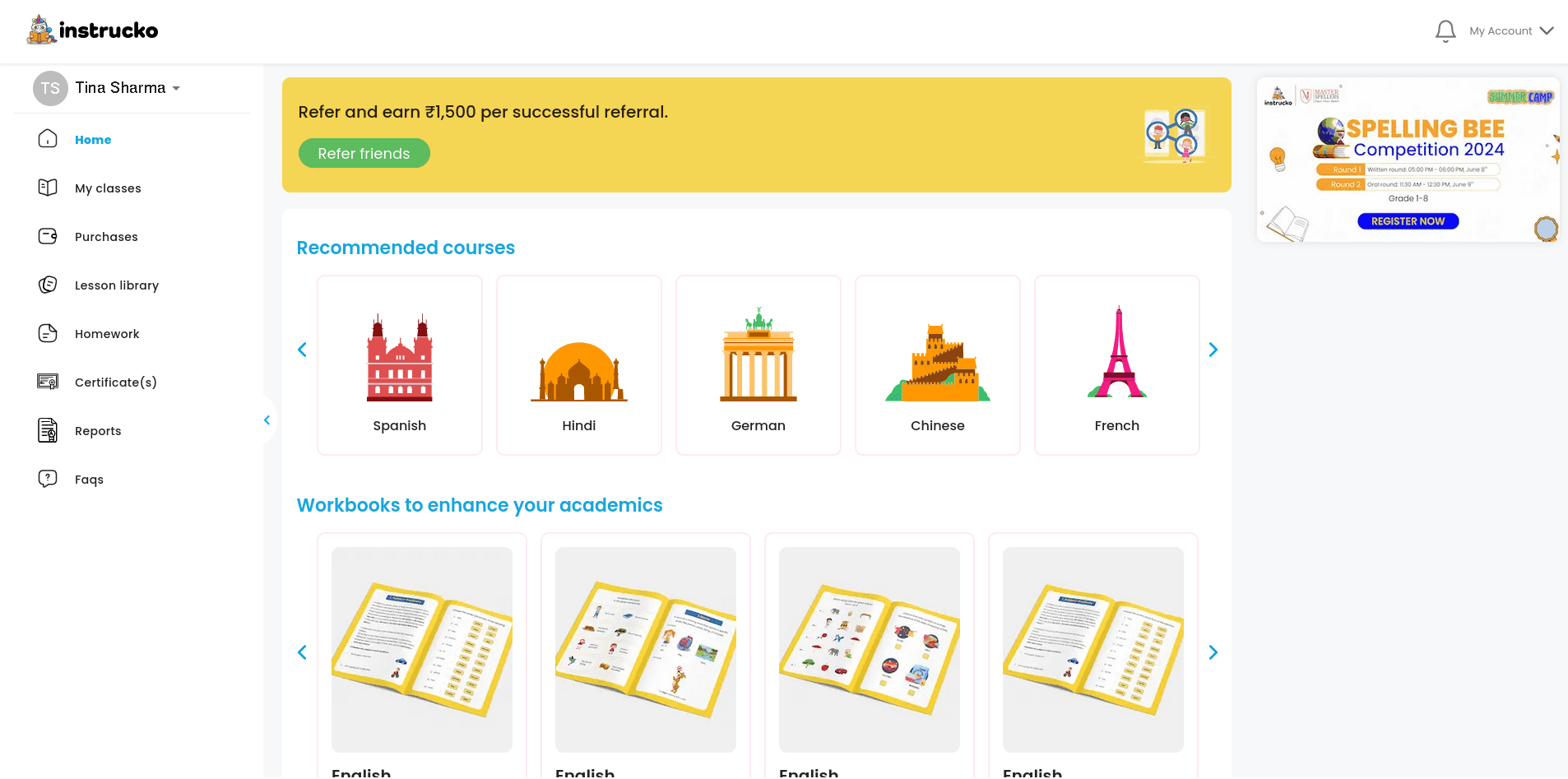Viewport: 1568px width, 779px height.
Task: Click Register Now on Spelling Bee banner
Action: tap(1408, 221)
